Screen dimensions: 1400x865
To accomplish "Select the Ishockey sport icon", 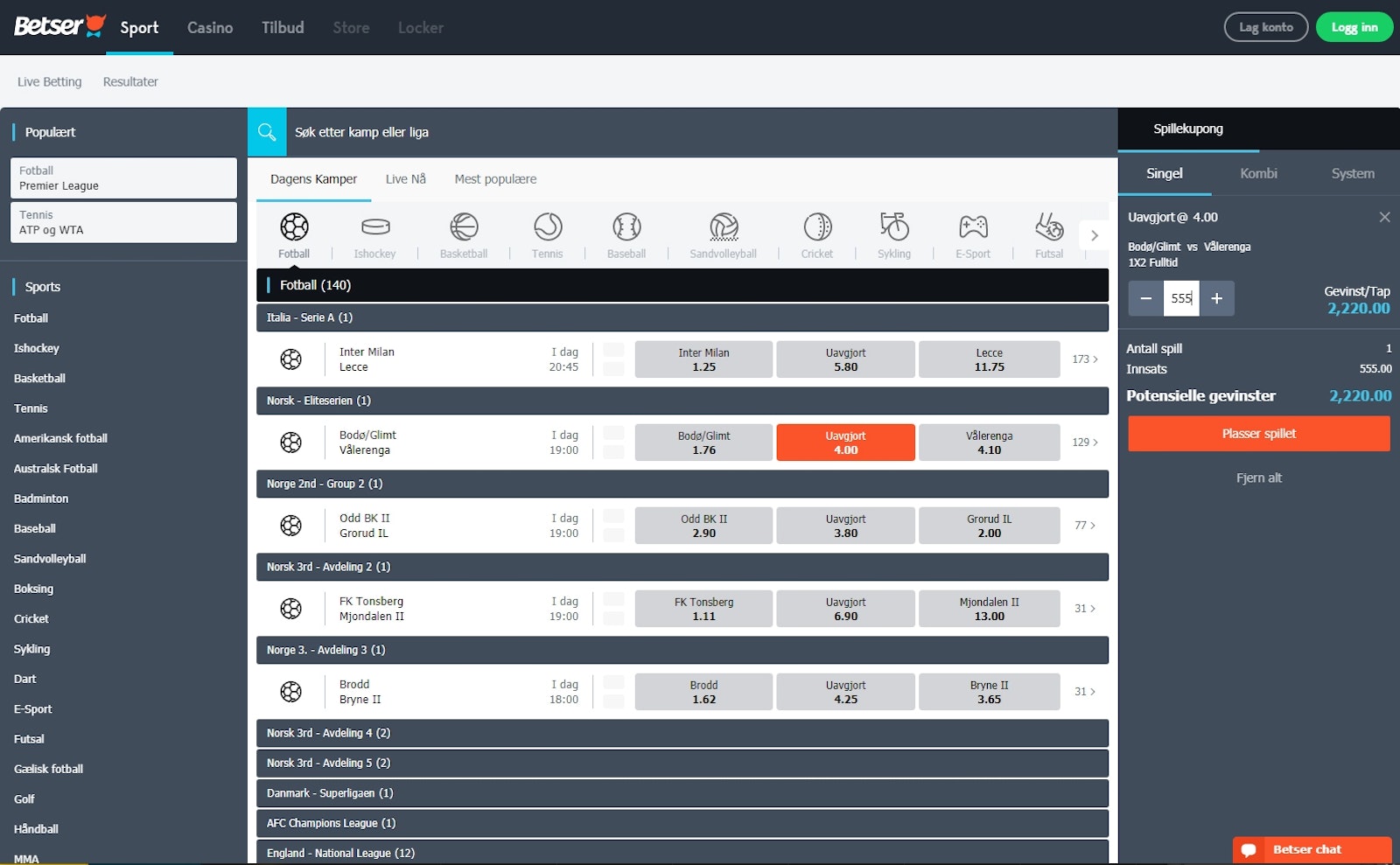I will (374, 227).
